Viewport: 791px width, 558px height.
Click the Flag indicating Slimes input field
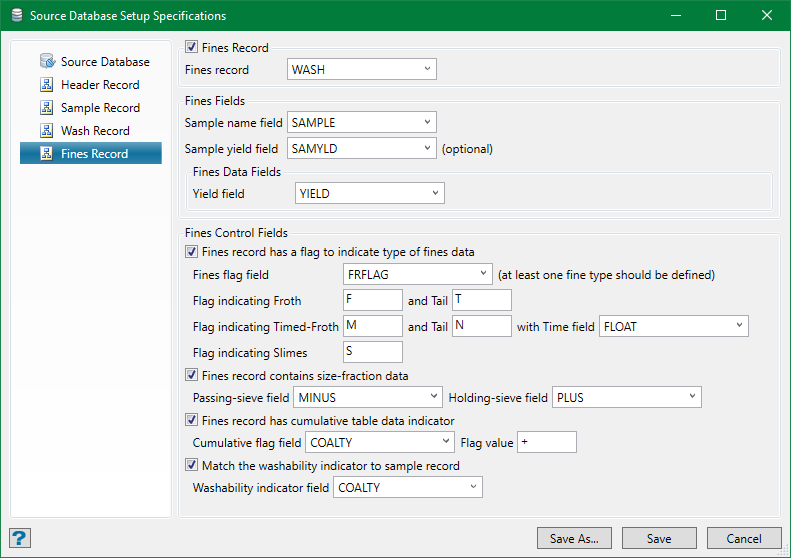pos(372,351)
